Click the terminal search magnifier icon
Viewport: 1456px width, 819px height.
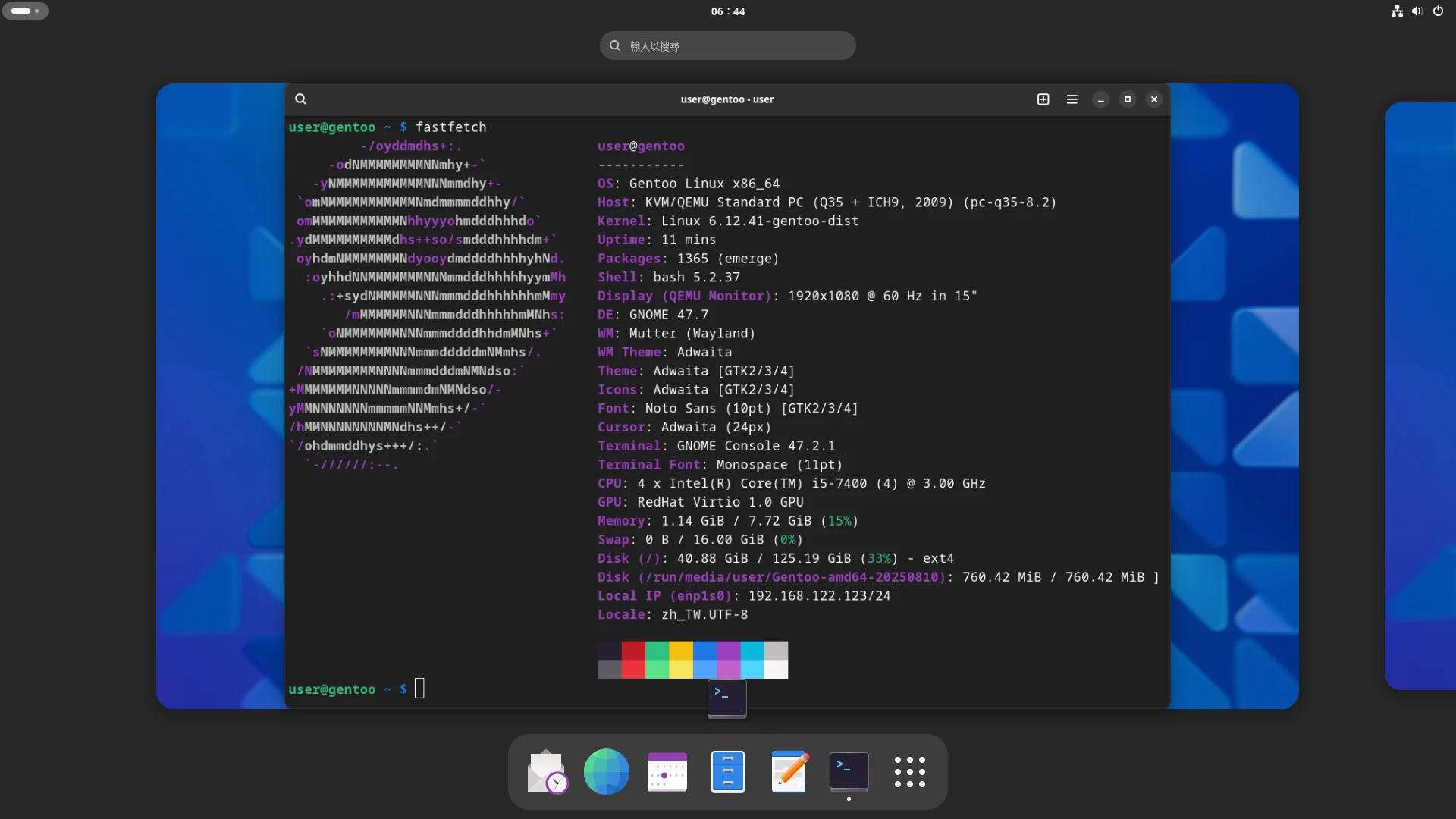(300, 99)
